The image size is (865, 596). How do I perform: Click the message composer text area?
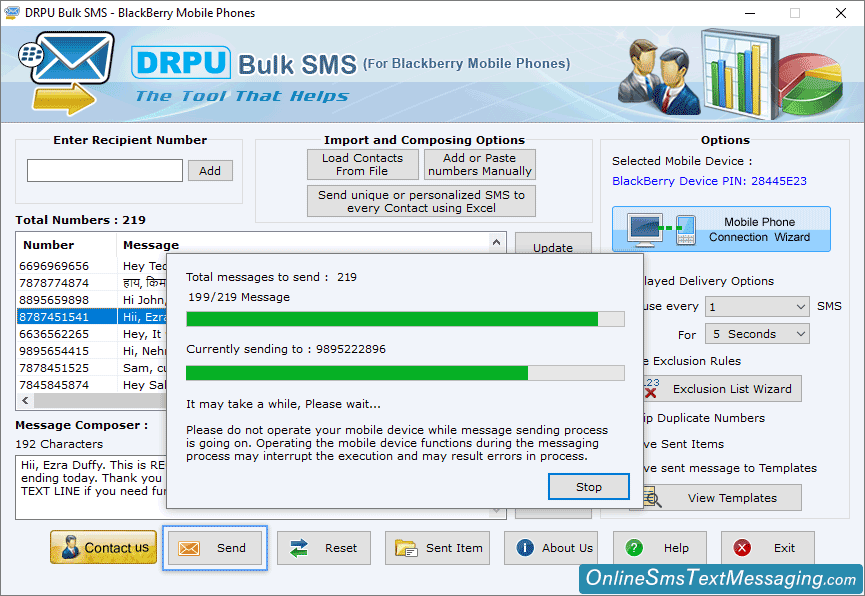click(x=91, y=487)
